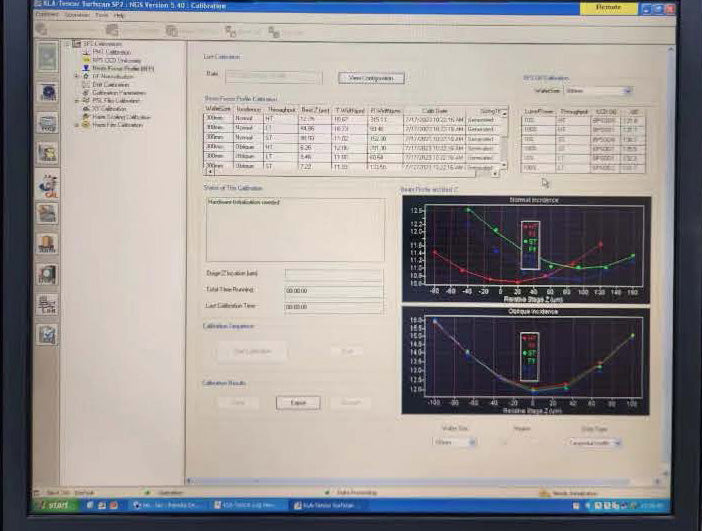
Task: Click the red quick launch taskbar icon
Action: tap(113, 505)
